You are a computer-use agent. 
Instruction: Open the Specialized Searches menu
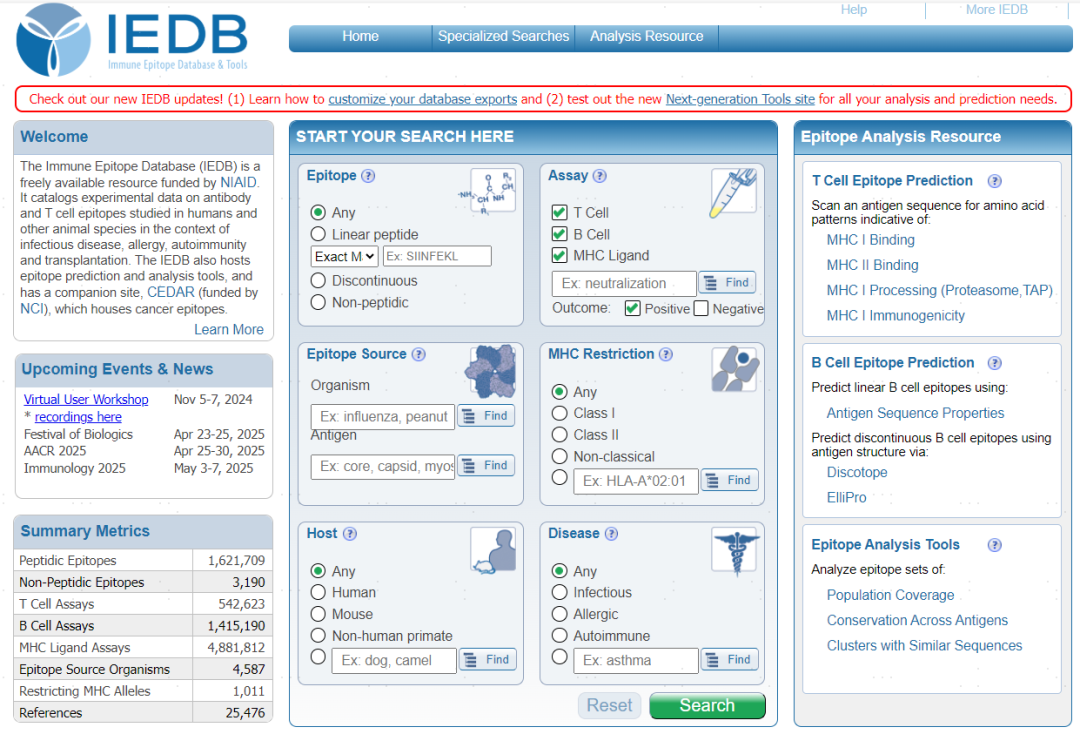tap(503, 37)
